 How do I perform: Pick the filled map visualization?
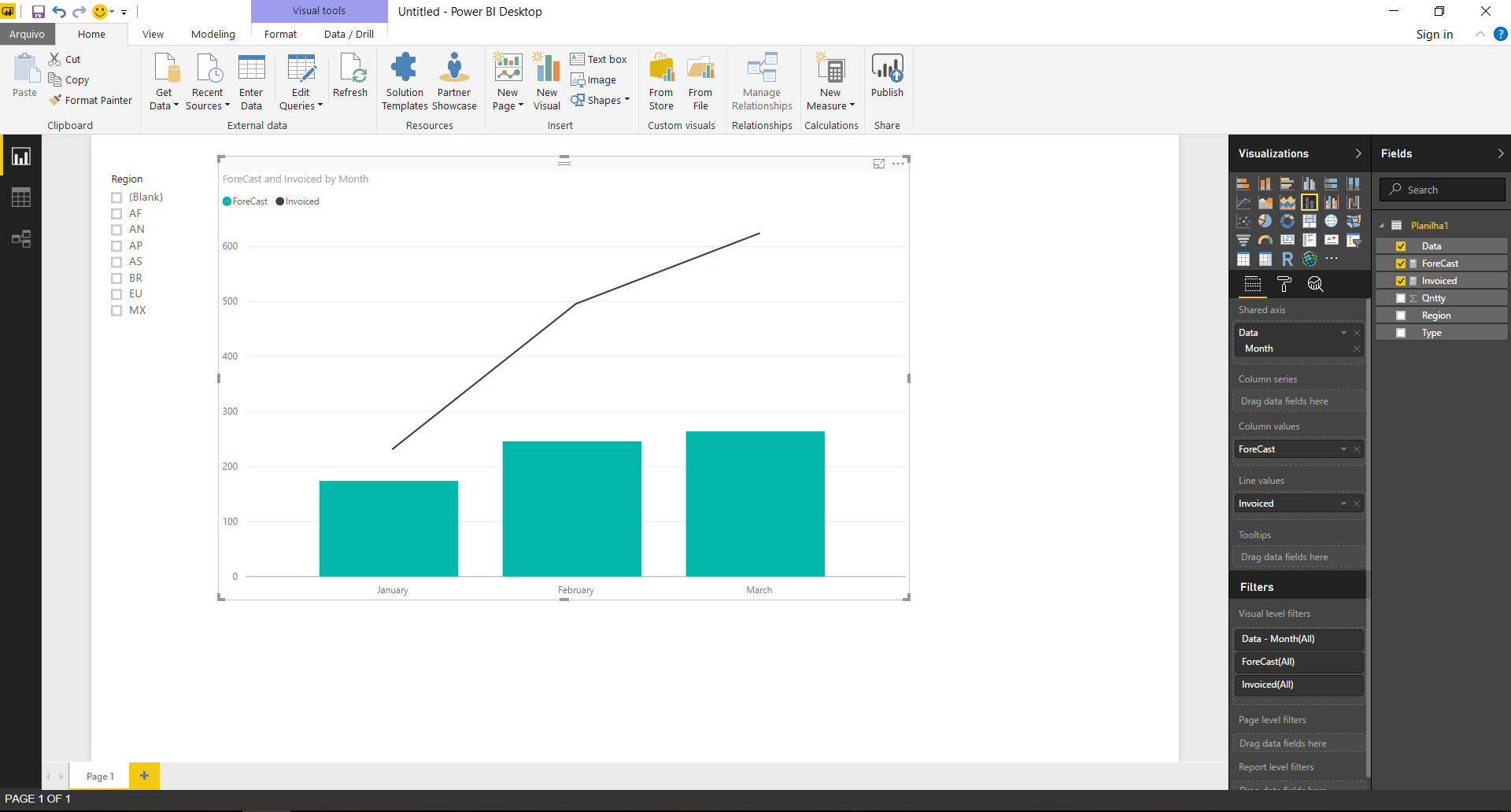(x=1354, y=221)
